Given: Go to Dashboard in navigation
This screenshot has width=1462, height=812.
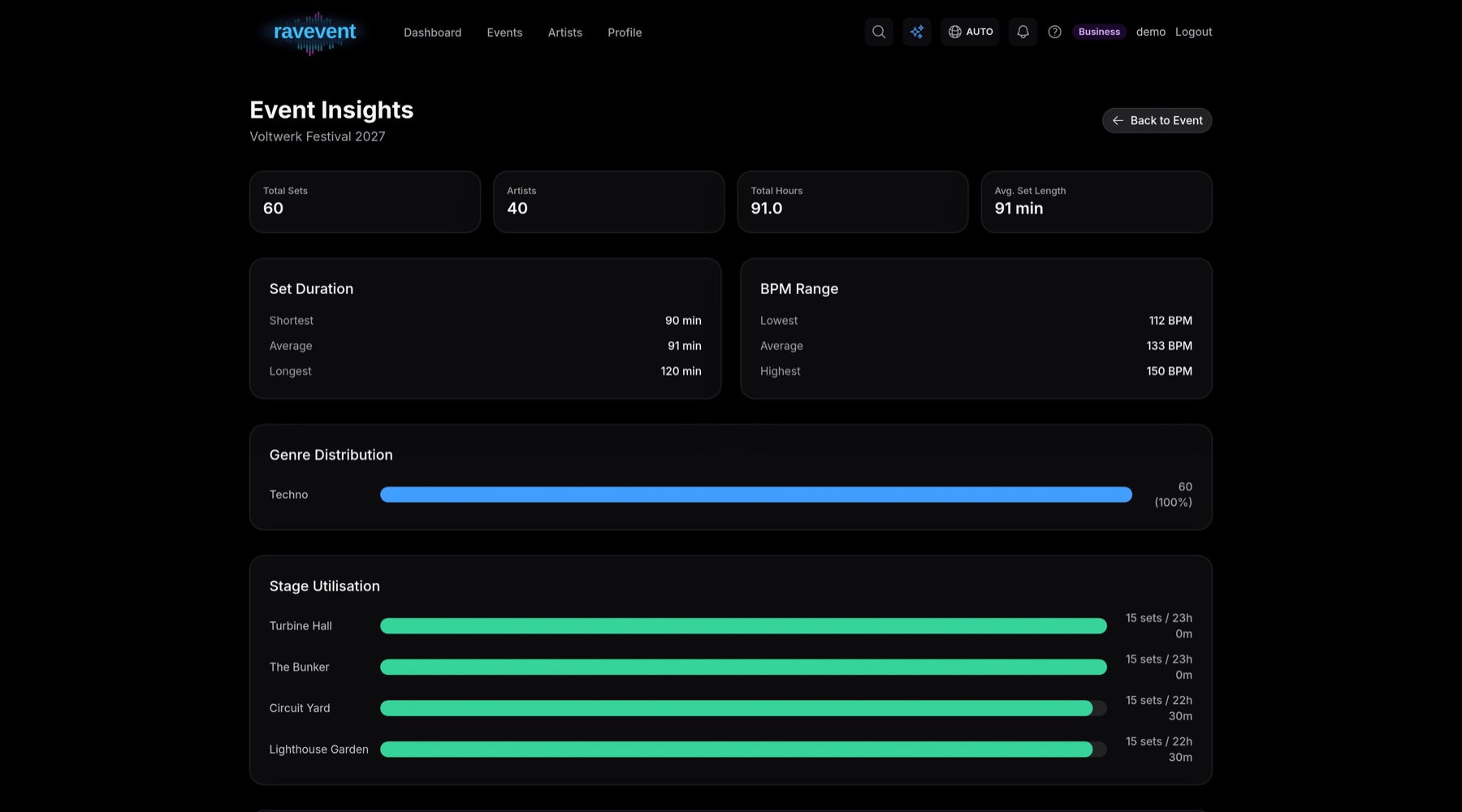Looking at the screenshot, I should coord(432,32).
